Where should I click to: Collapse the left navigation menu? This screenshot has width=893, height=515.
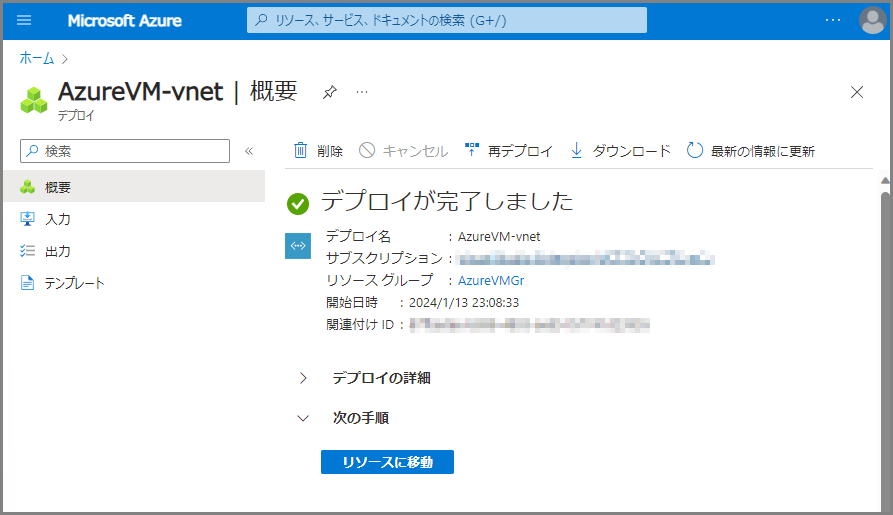[249, 151]
